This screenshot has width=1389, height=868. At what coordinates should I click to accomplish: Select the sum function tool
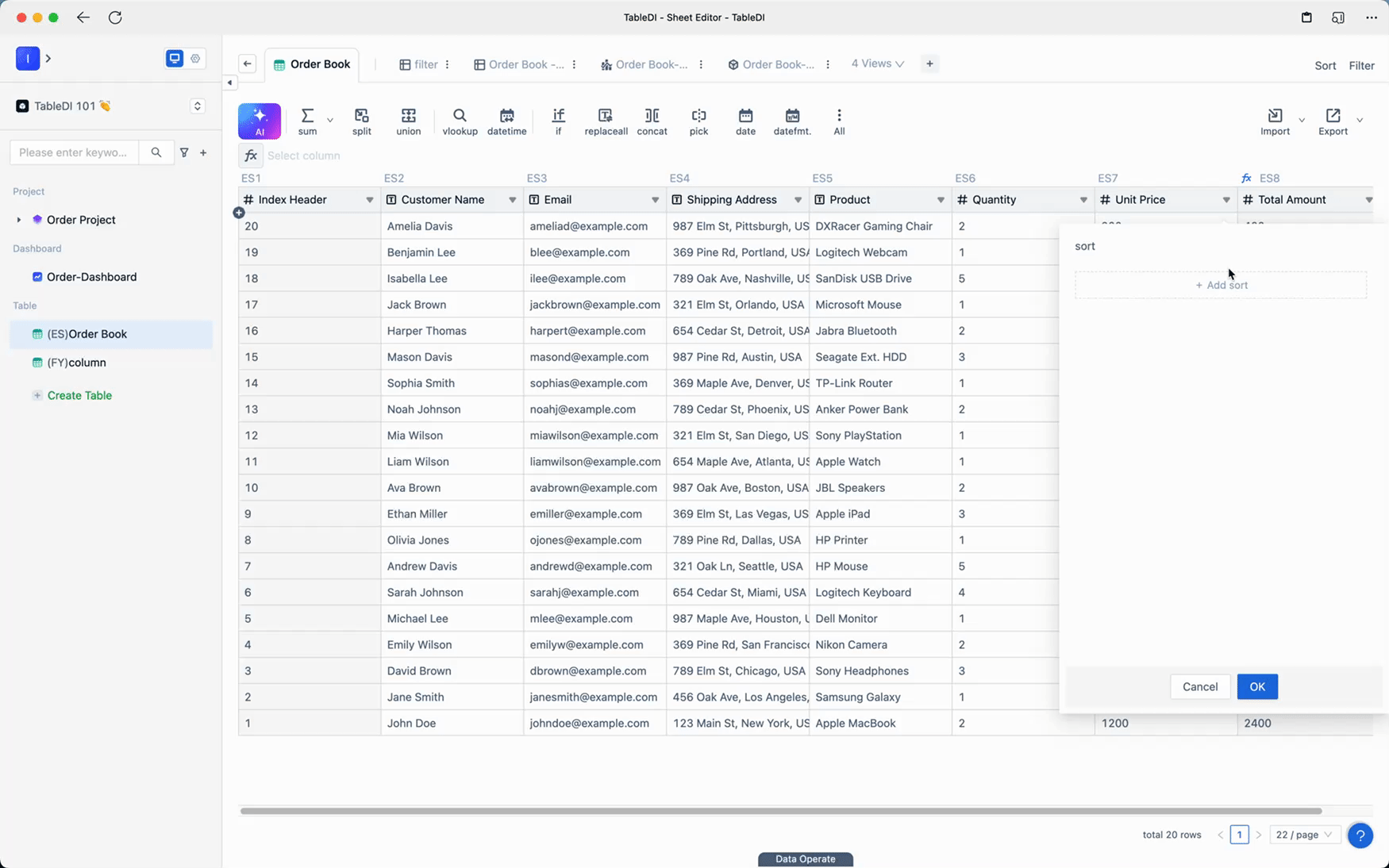click(x=307, y=121)
